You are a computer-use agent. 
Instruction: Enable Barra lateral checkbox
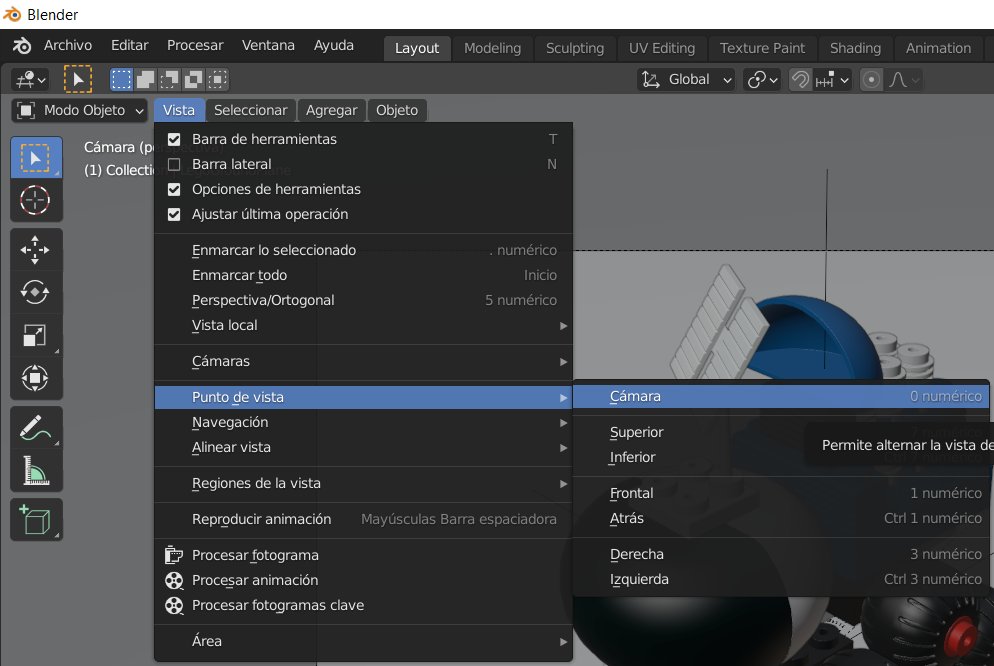(174, 164)
